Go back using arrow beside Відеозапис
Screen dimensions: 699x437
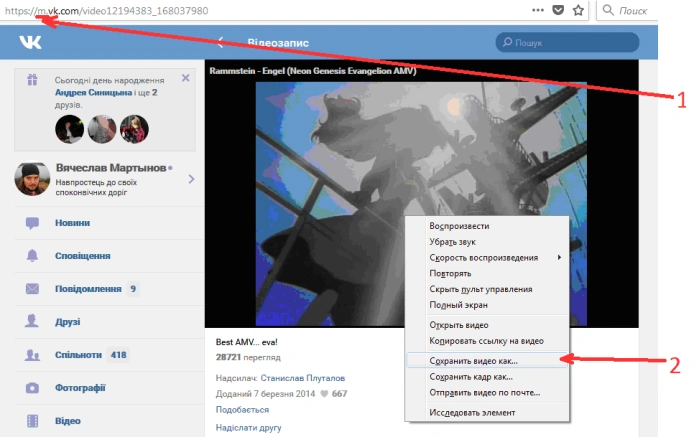[x=220, y=42]
